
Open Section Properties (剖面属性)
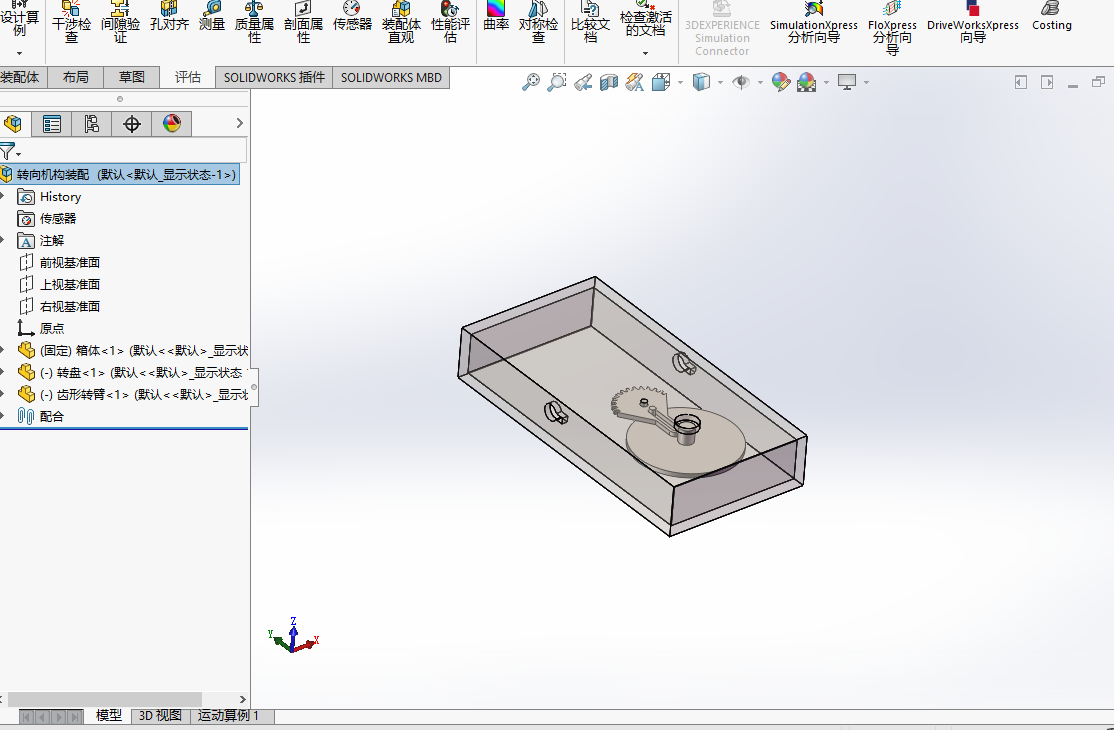[x=303, y=23]
